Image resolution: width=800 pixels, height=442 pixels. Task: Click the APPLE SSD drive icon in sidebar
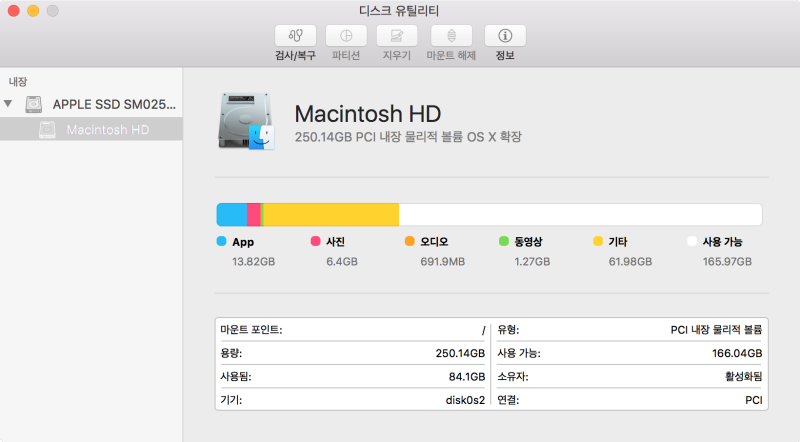click(35, 104)
